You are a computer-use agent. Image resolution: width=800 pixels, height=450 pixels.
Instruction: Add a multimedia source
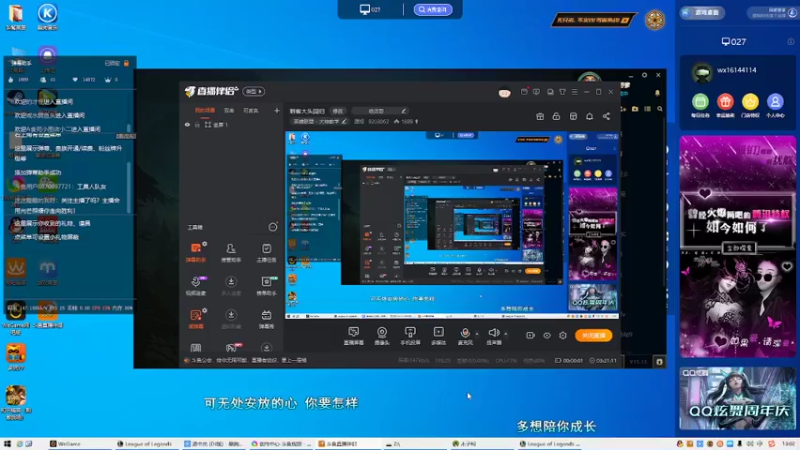pyautogui.click(x=438, y=336)
